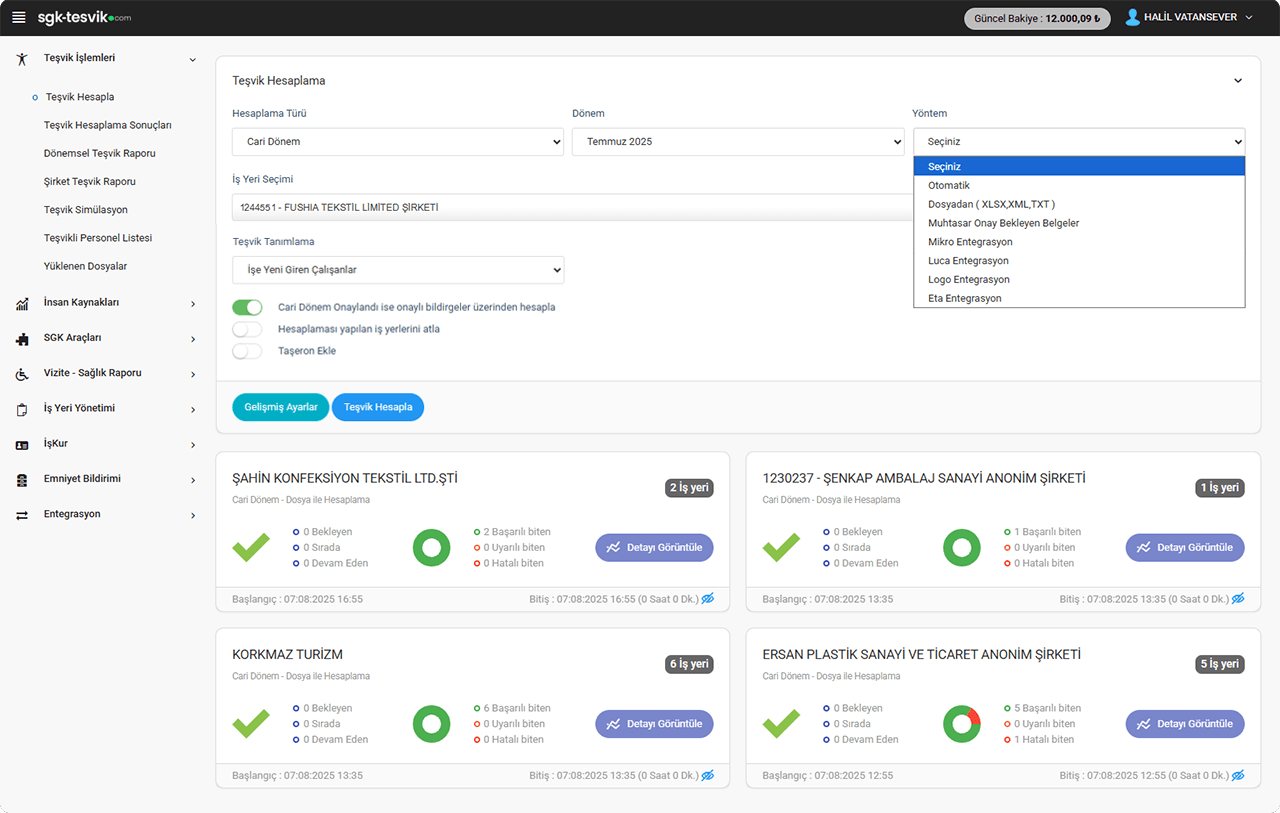
Task: Click the Gelişmiş Ayarlar button
Action: tap(280, 407)
